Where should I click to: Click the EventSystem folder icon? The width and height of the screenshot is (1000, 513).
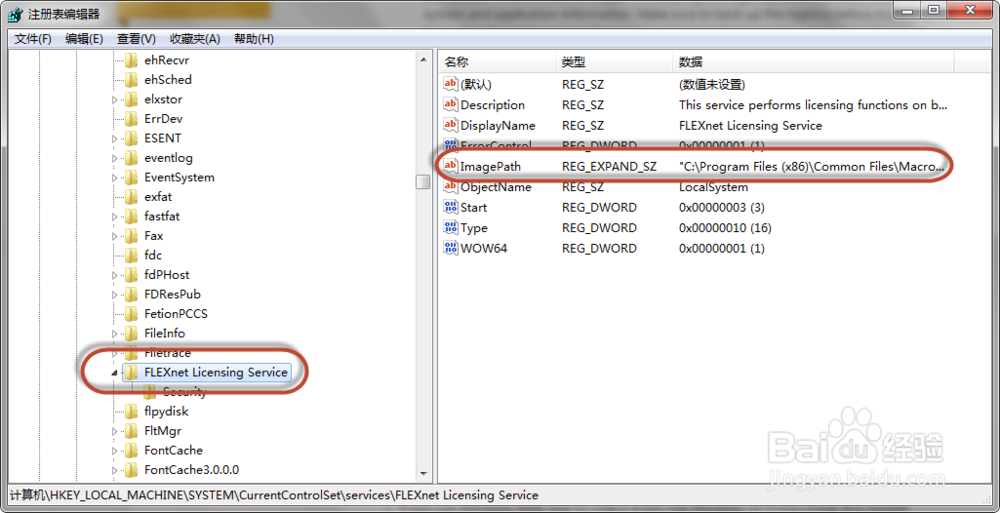click(x=131, y=177)
